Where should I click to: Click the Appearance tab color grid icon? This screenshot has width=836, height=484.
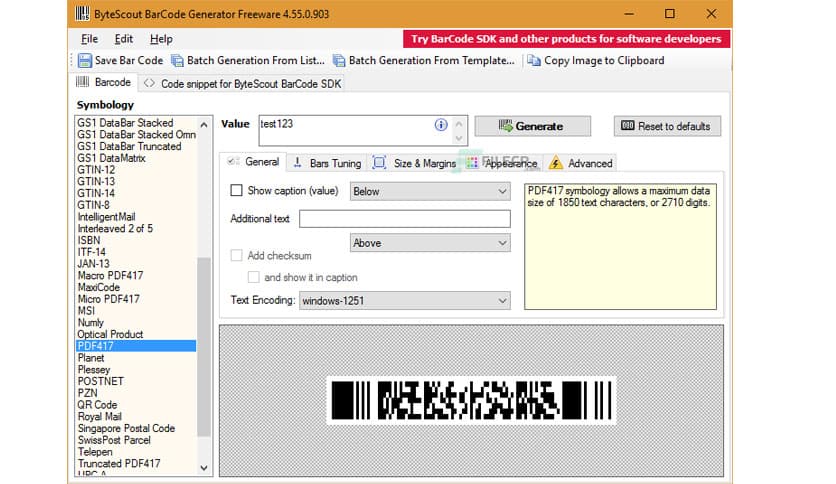472,163
